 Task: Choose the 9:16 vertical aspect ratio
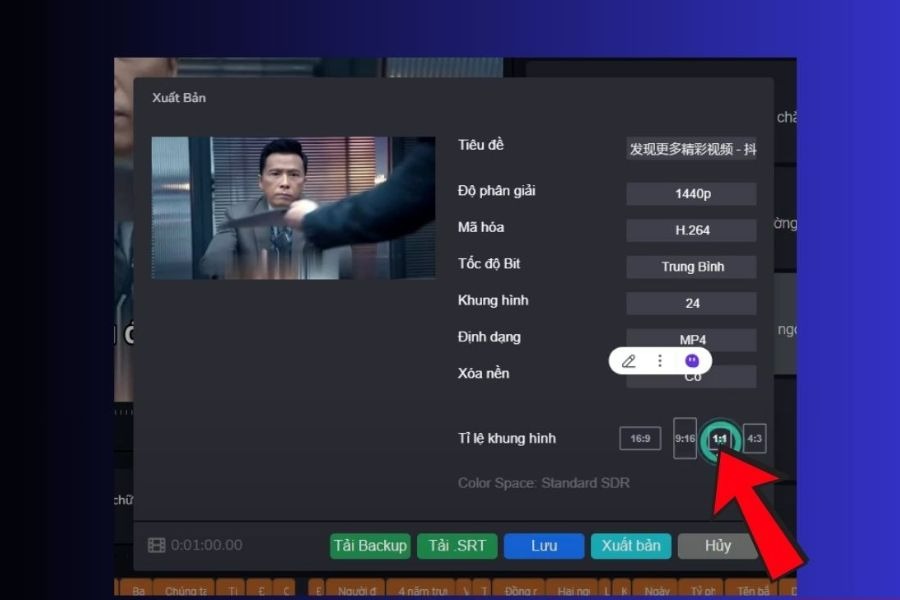click(685, 438)
